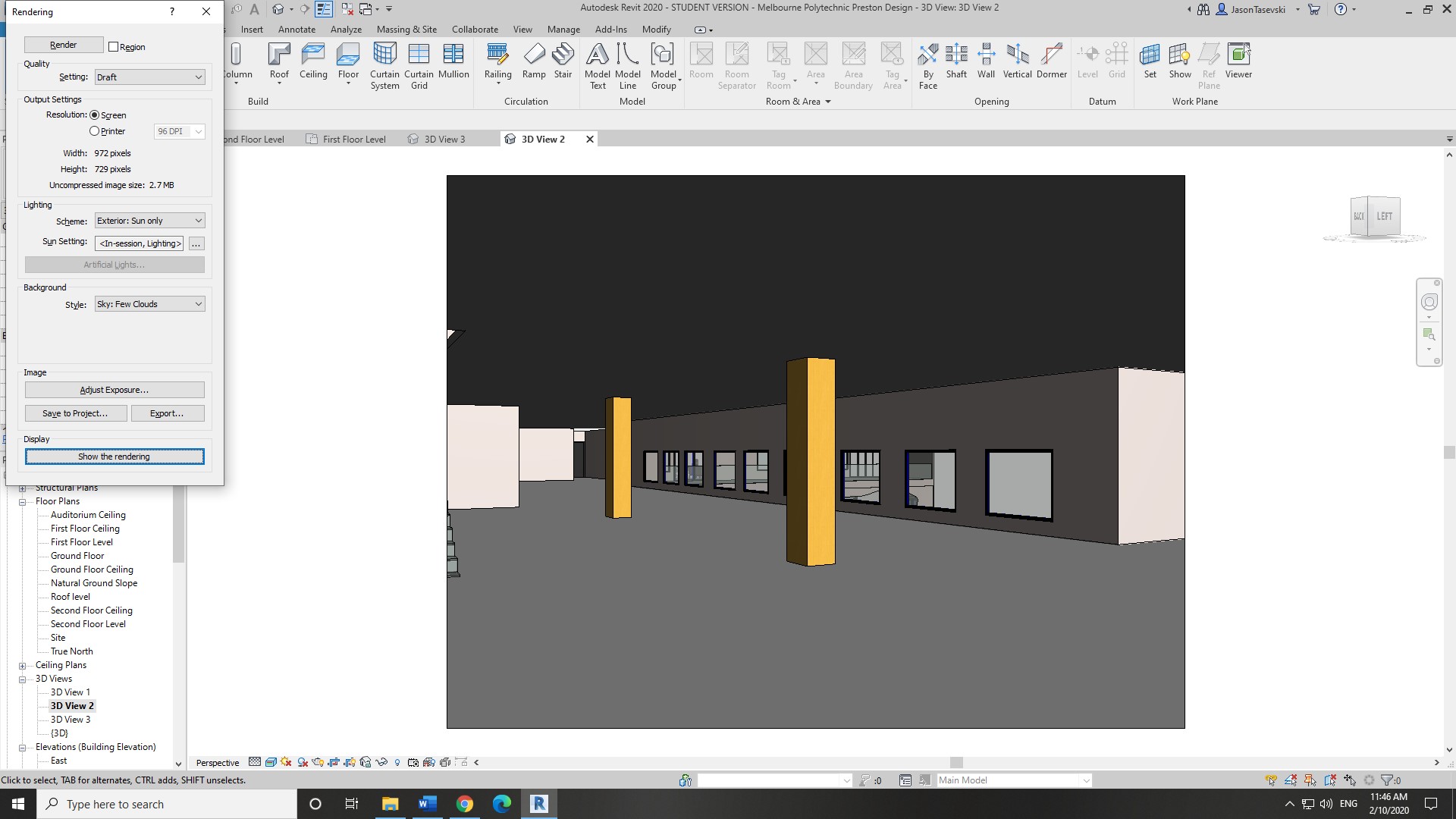The width and height of the screenshot is (1456, 819).
Task: Open the 3D View 3 view tab
Action: tap(444, 139)
